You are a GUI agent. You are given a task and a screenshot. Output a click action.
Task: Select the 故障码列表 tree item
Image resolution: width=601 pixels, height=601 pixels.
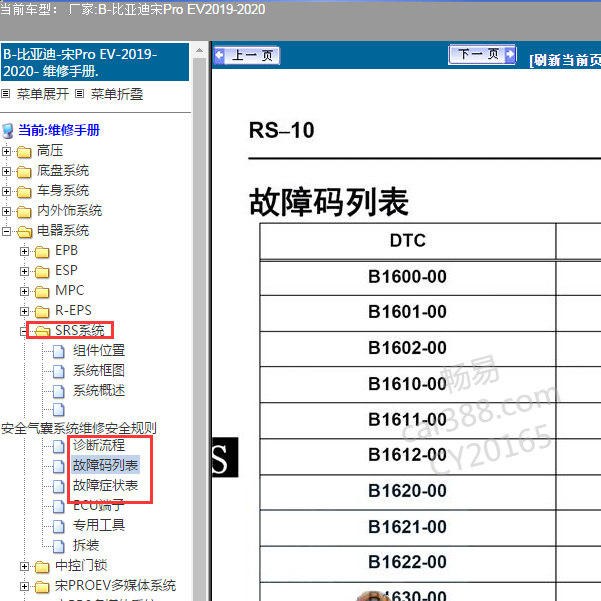(x=105, y=465)
